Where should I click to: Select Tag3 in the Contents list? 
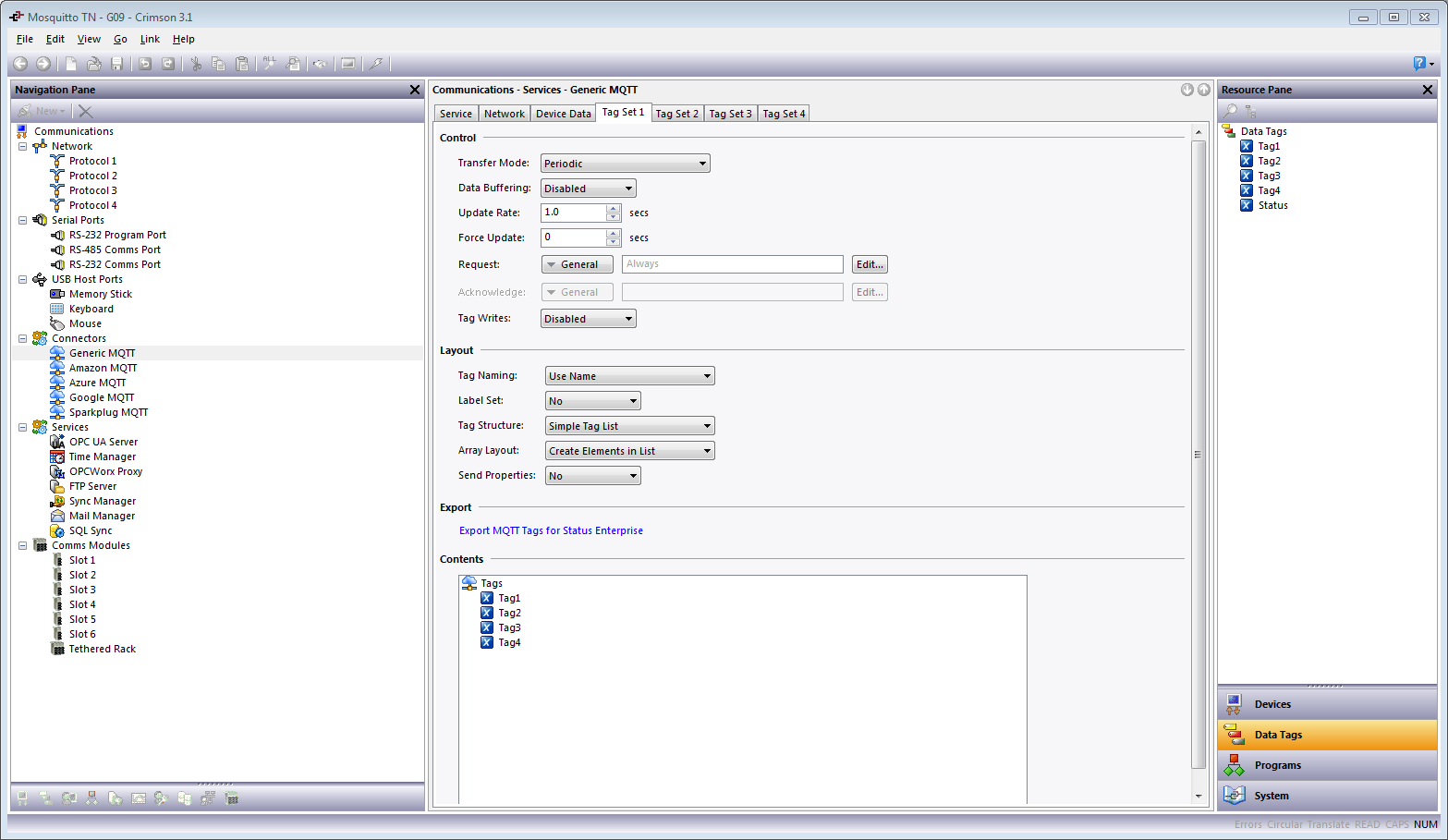pos(509,627)
